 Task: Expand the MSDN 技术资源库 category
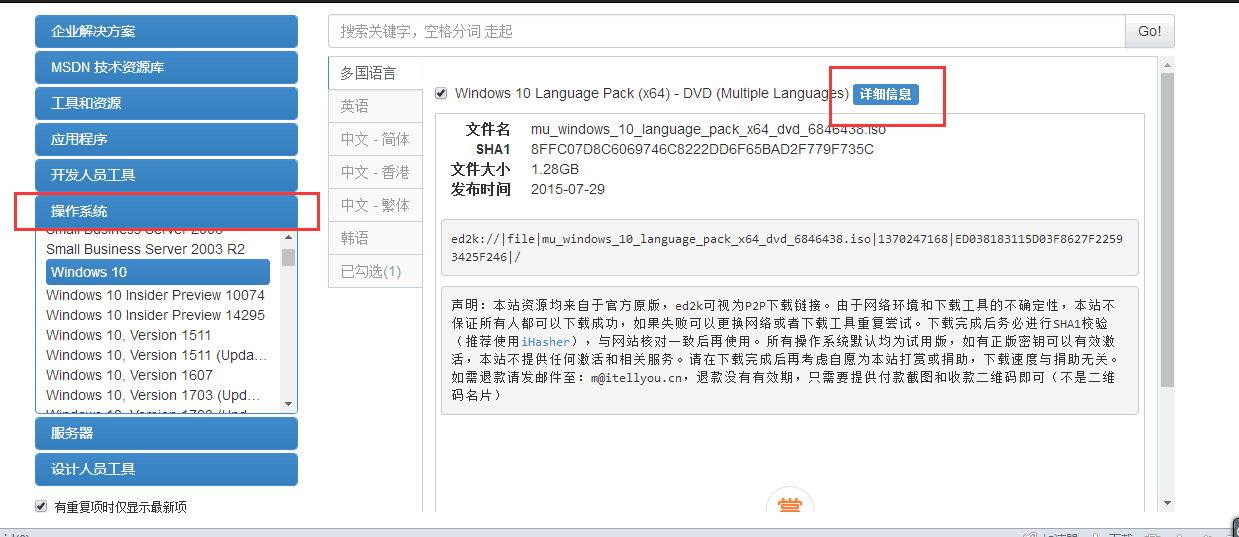coord(166,67)
